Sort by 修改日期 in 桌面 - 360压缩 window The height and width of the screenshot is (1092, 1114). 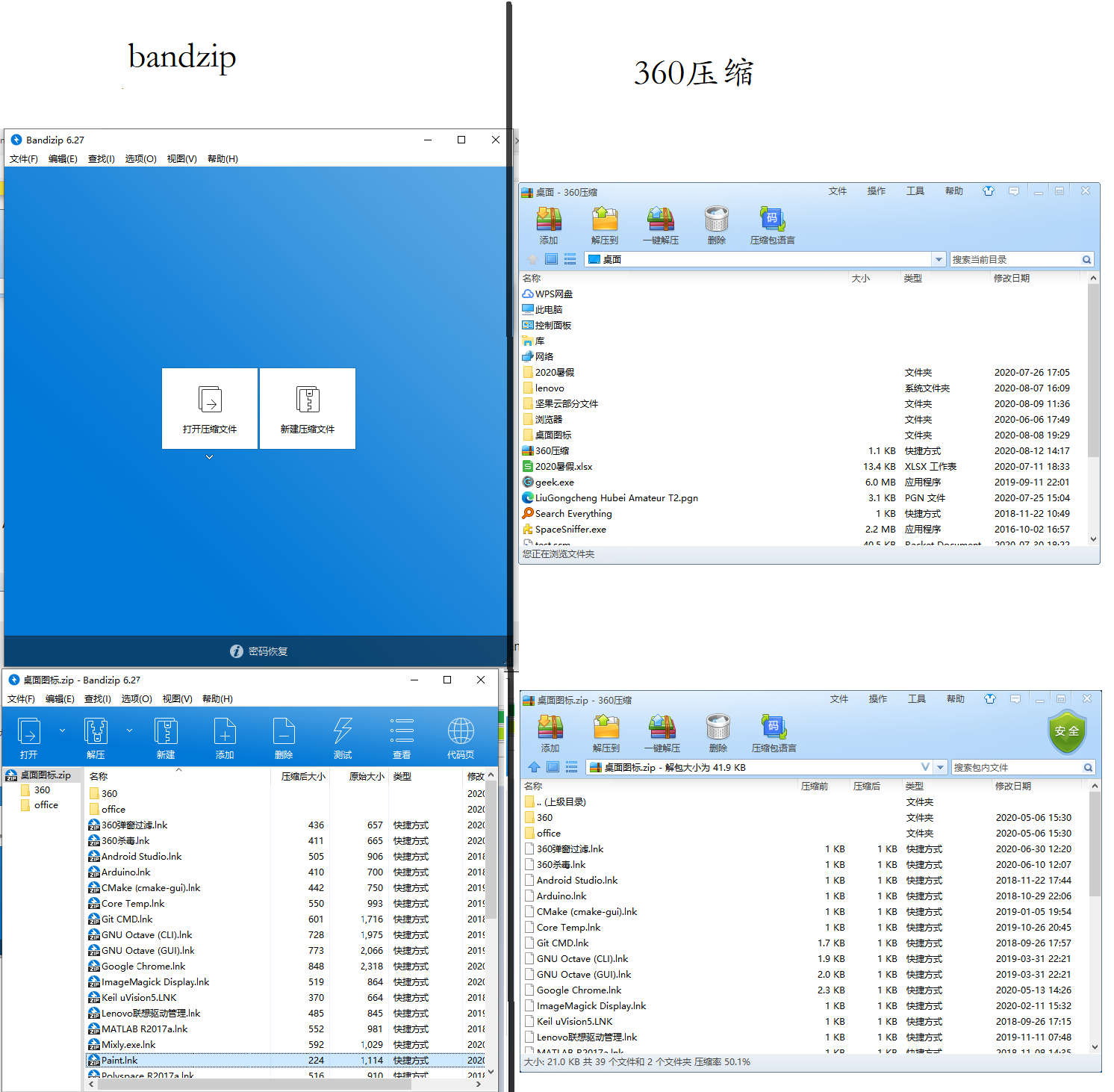[1012, 278]
